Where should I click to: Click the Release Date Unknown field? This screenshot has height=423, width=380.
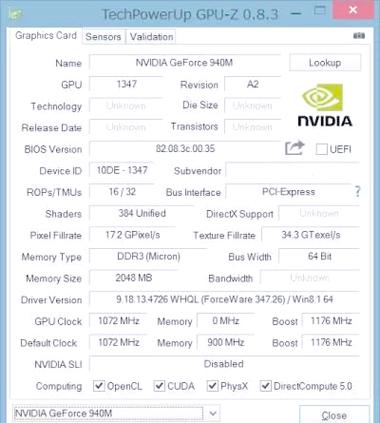[x=126, y=127]
